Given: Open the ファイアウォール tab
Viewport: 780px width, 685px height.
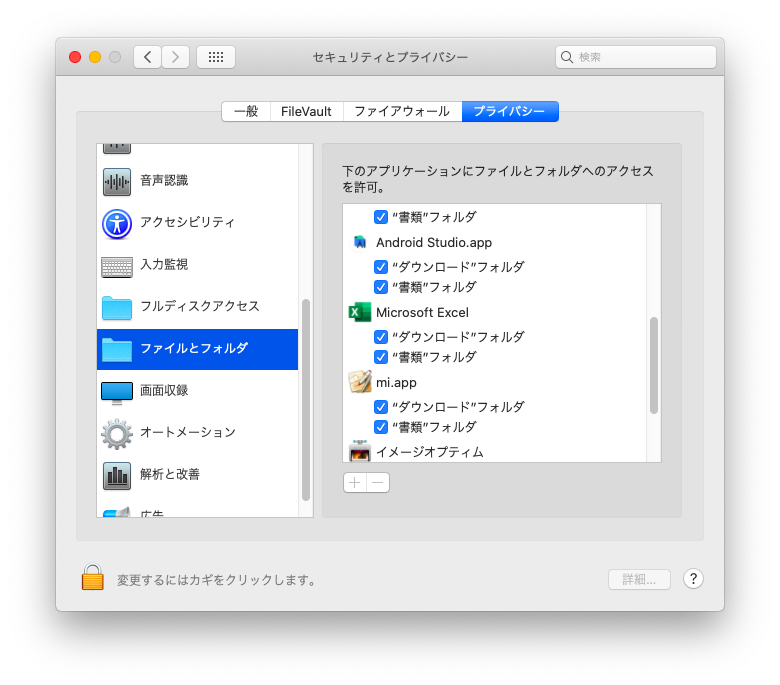Looking at the screenshot, I should point(402,111).
